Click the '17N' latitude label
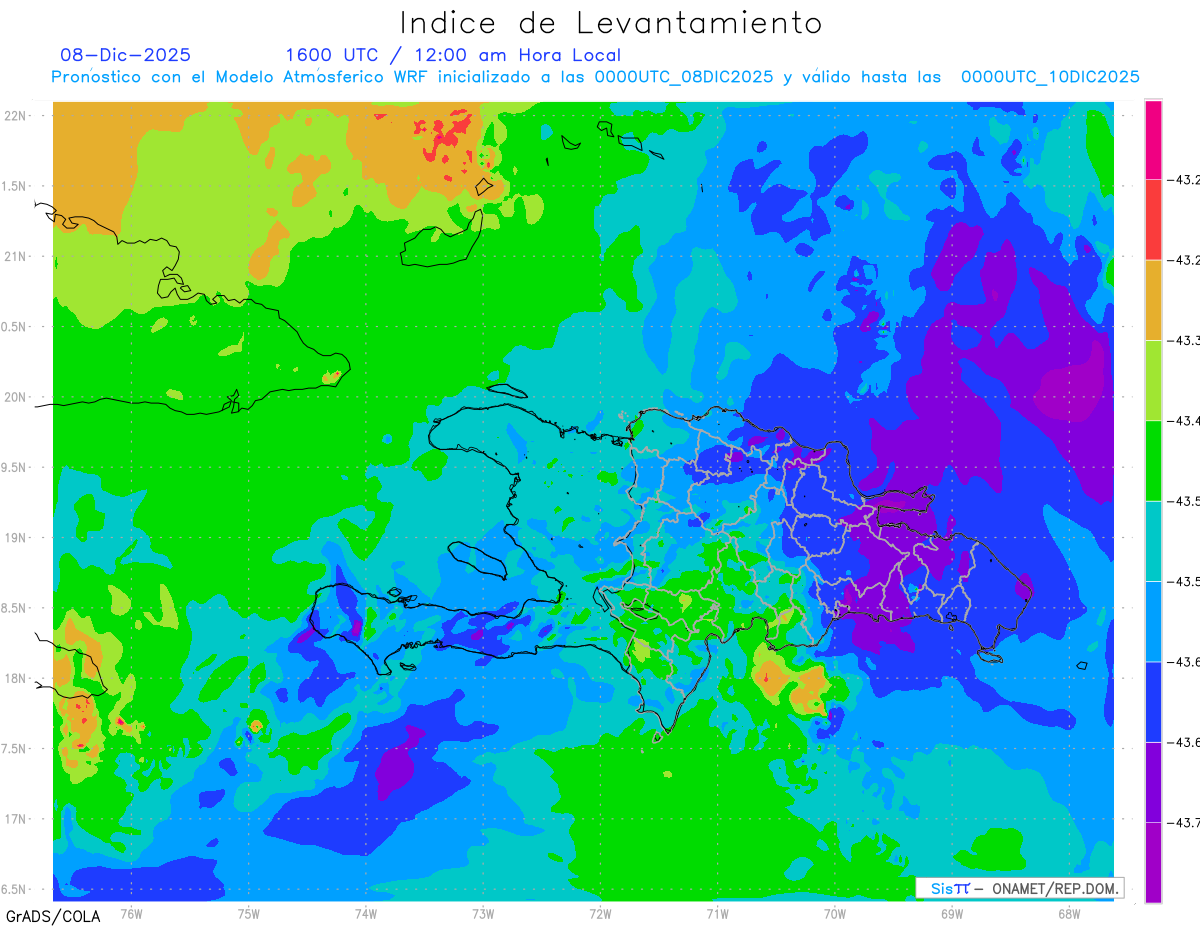The width and height of the screenshot is (1200, 927). (x=17, y=819)
